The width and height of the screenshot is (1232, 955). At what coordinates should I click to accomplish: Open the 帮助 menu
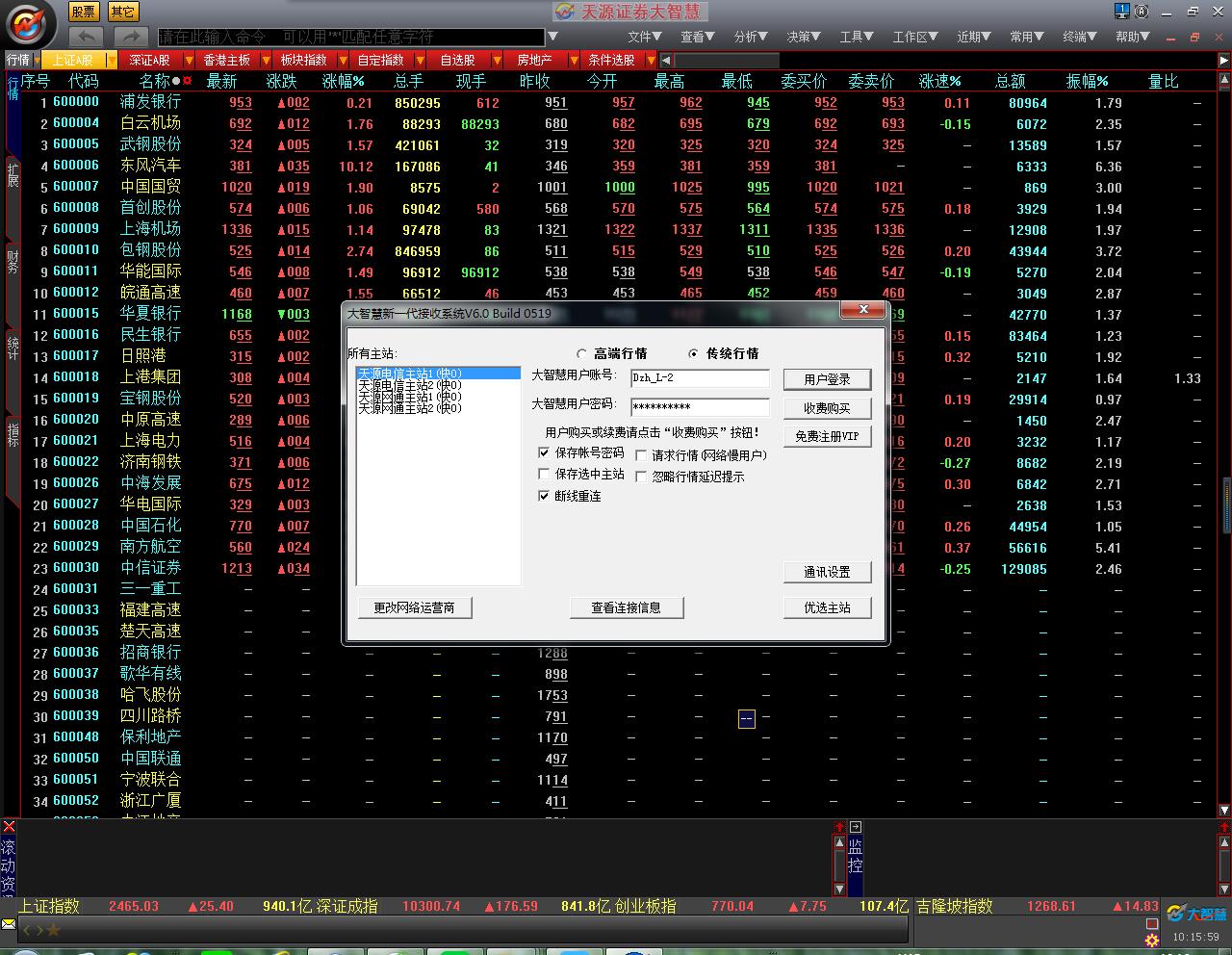1132,37
